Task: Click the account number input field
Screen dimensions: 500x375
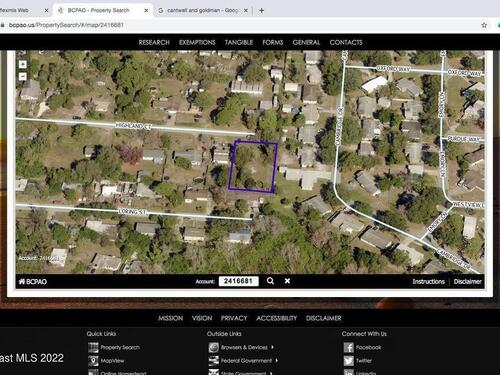Action: tap(238, 281)
